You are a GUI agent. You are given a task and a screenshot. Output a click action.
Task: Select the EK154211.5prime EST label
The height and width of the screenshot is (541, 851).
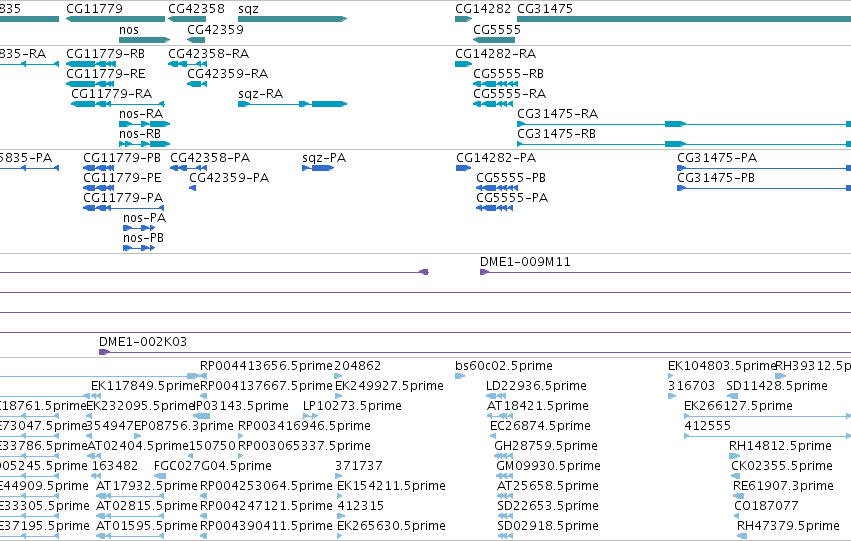[391, 486]
